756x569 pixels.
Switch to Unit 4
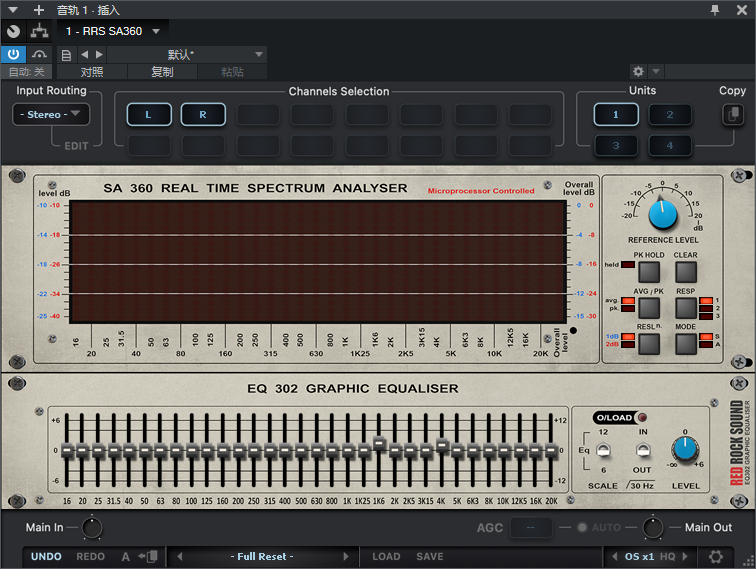(x=670, y=146)
